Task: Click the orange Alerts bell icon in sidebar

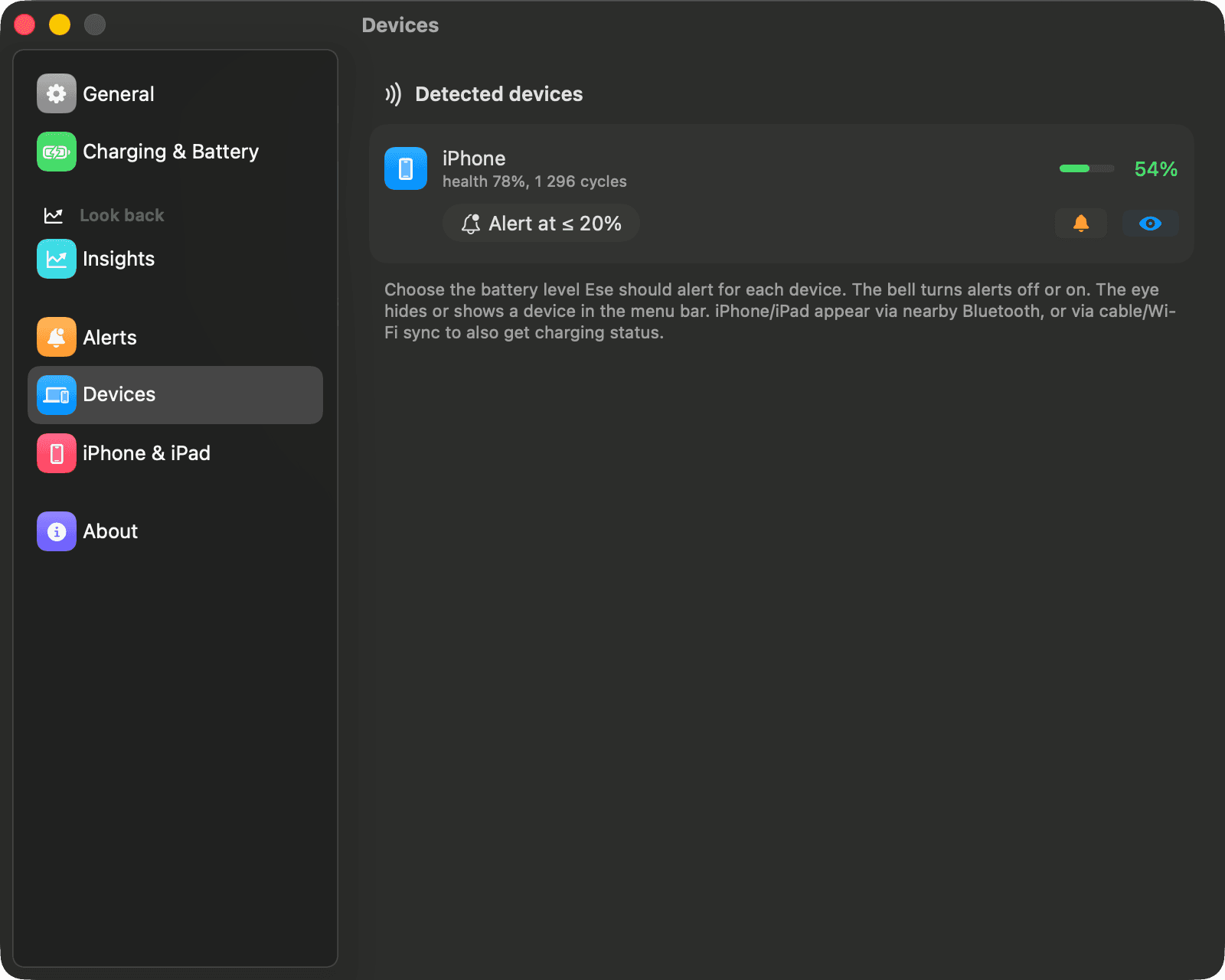Action: pyautogui.click(x=57, y=337)
